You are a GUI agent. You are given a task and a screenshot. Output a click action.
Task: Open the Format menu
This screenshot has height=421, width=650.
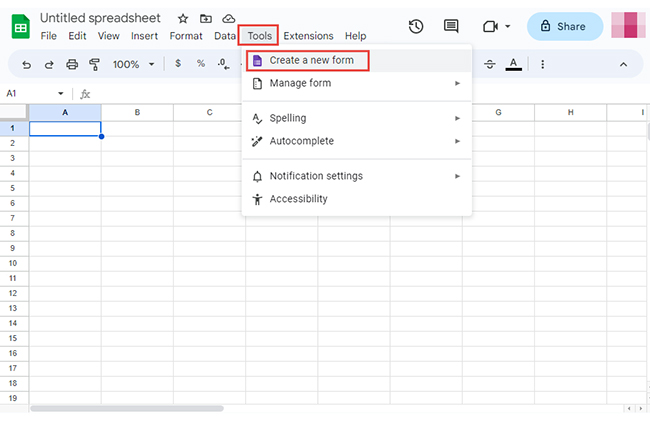(186, 36)
